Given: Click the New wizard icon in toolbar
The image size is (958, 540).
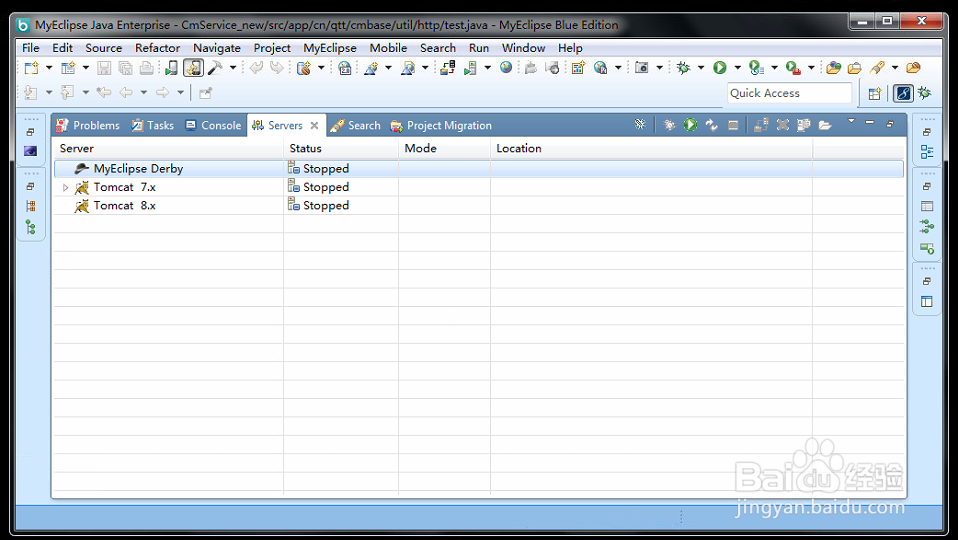Looking at the screenshot, I should [x=31, y=68].
